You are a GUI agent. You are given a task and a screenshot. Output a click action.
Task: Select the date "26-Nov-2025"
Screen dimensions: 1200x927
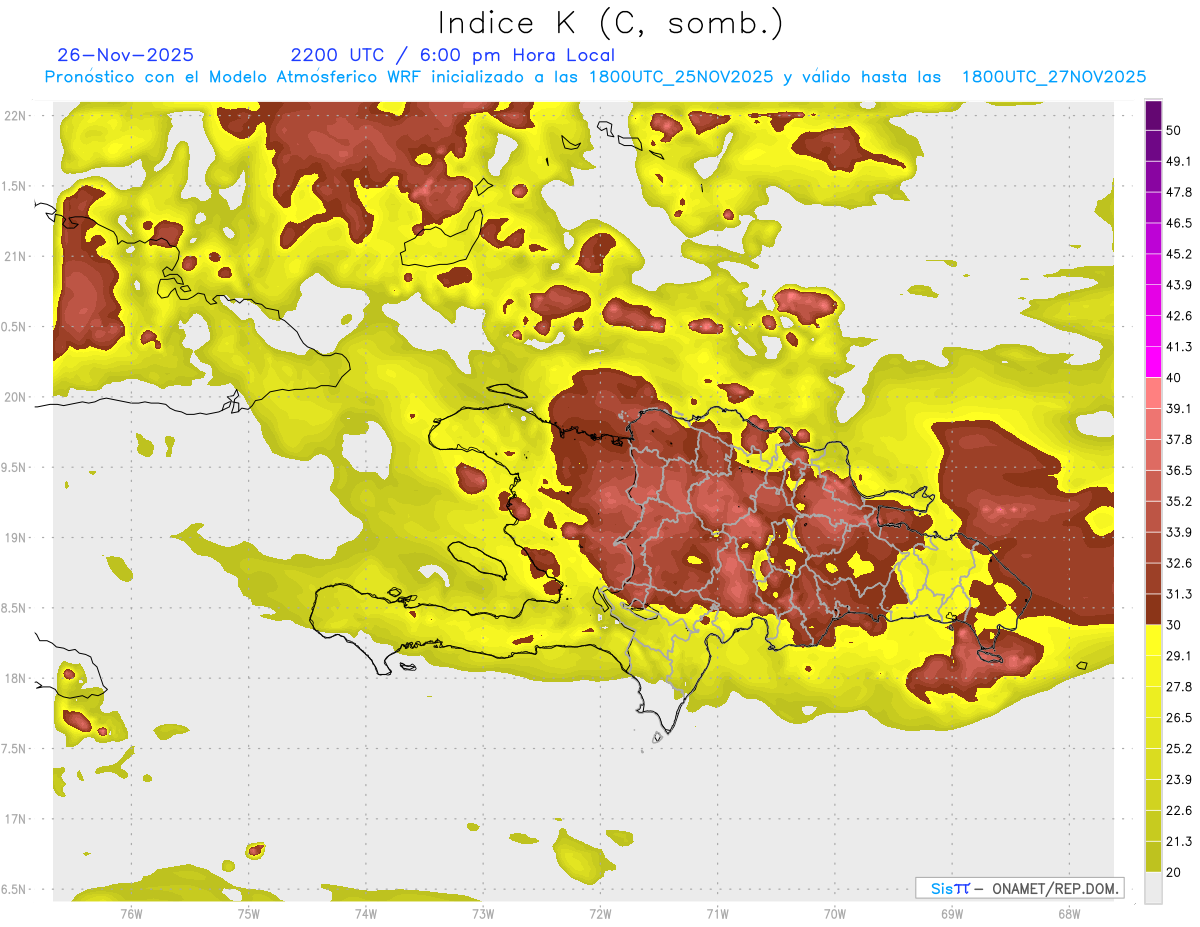click(x=126, y=55)
